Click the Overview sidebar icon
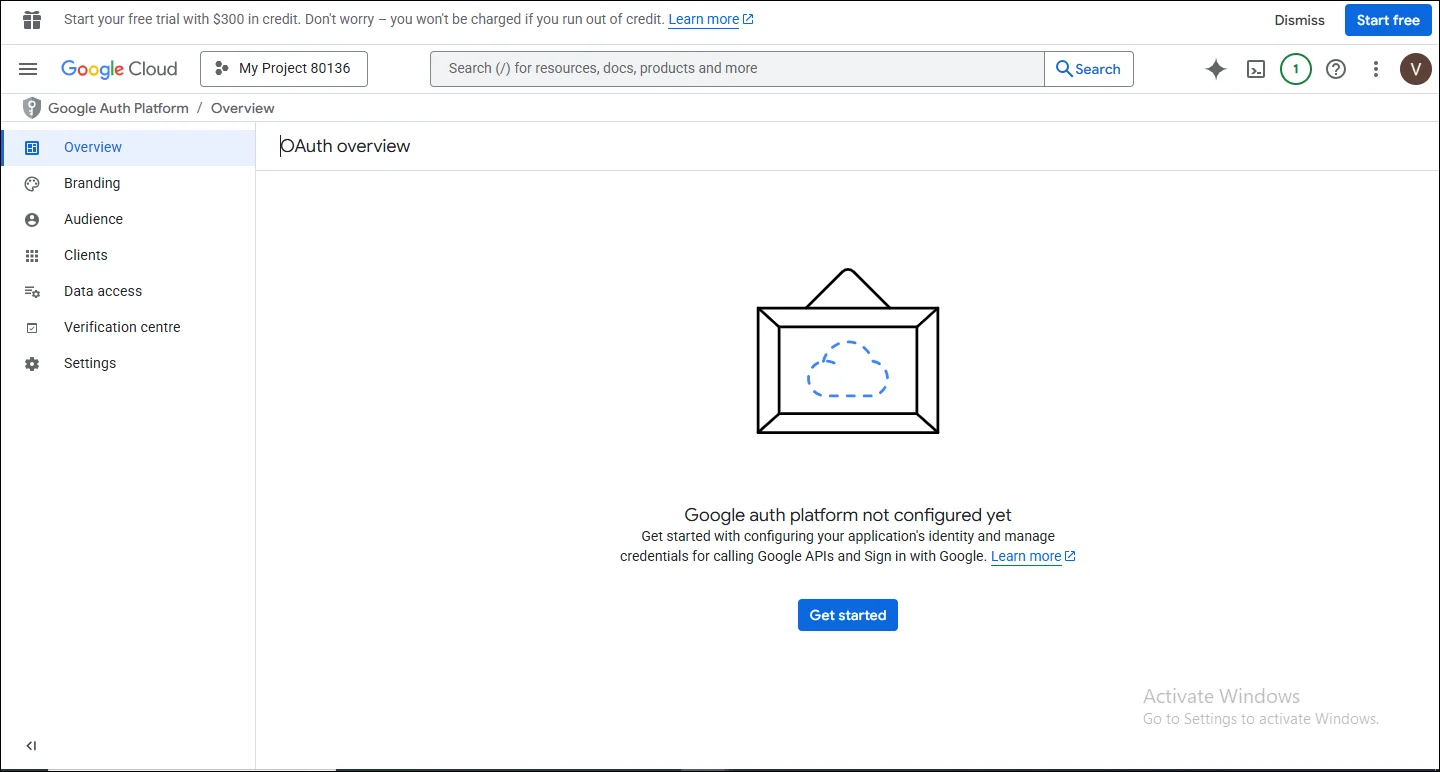 (32, 148)
